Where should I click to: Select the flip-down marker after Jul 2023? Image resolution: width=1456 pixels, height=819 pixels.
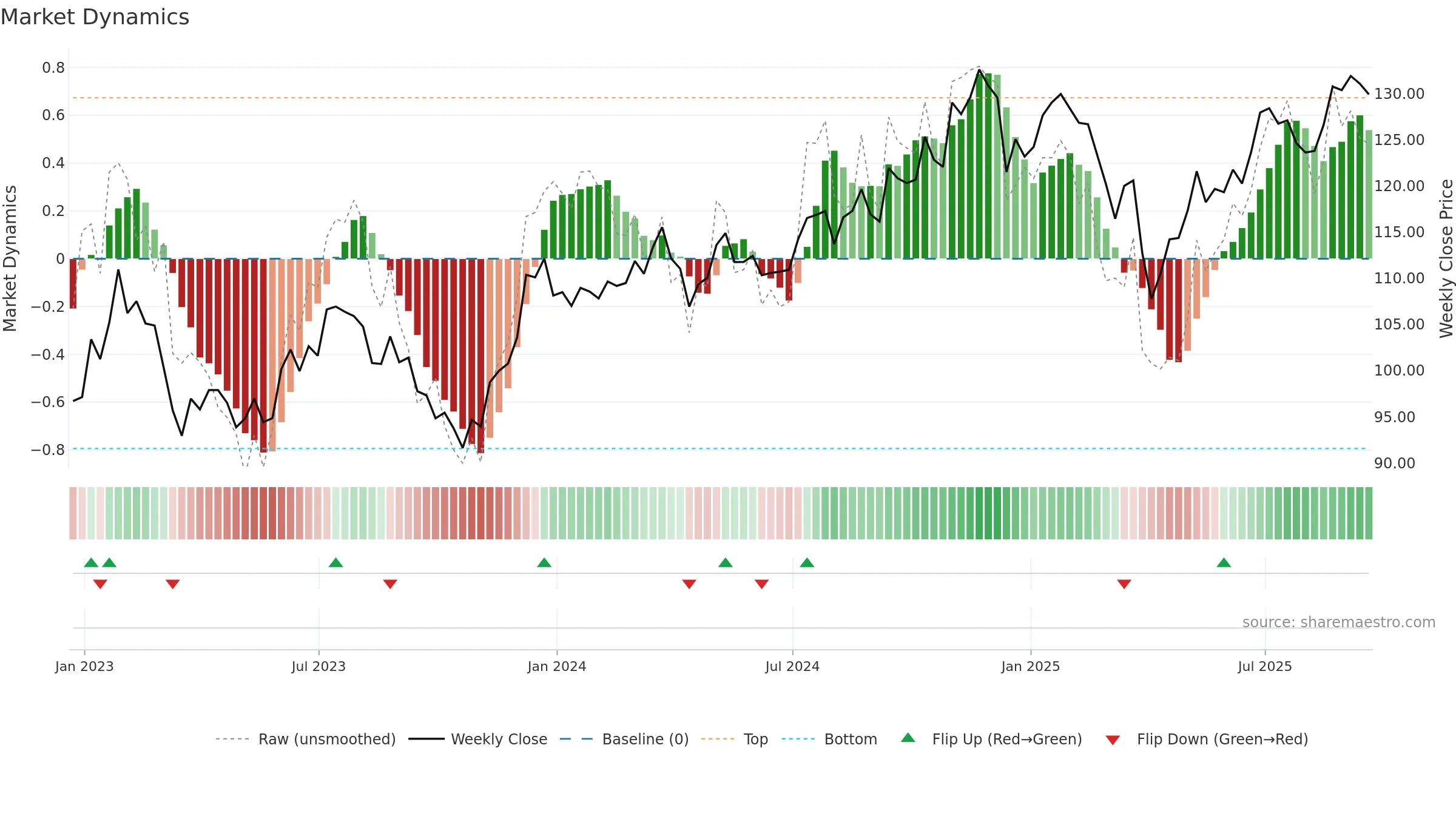[x=390, y=584]
